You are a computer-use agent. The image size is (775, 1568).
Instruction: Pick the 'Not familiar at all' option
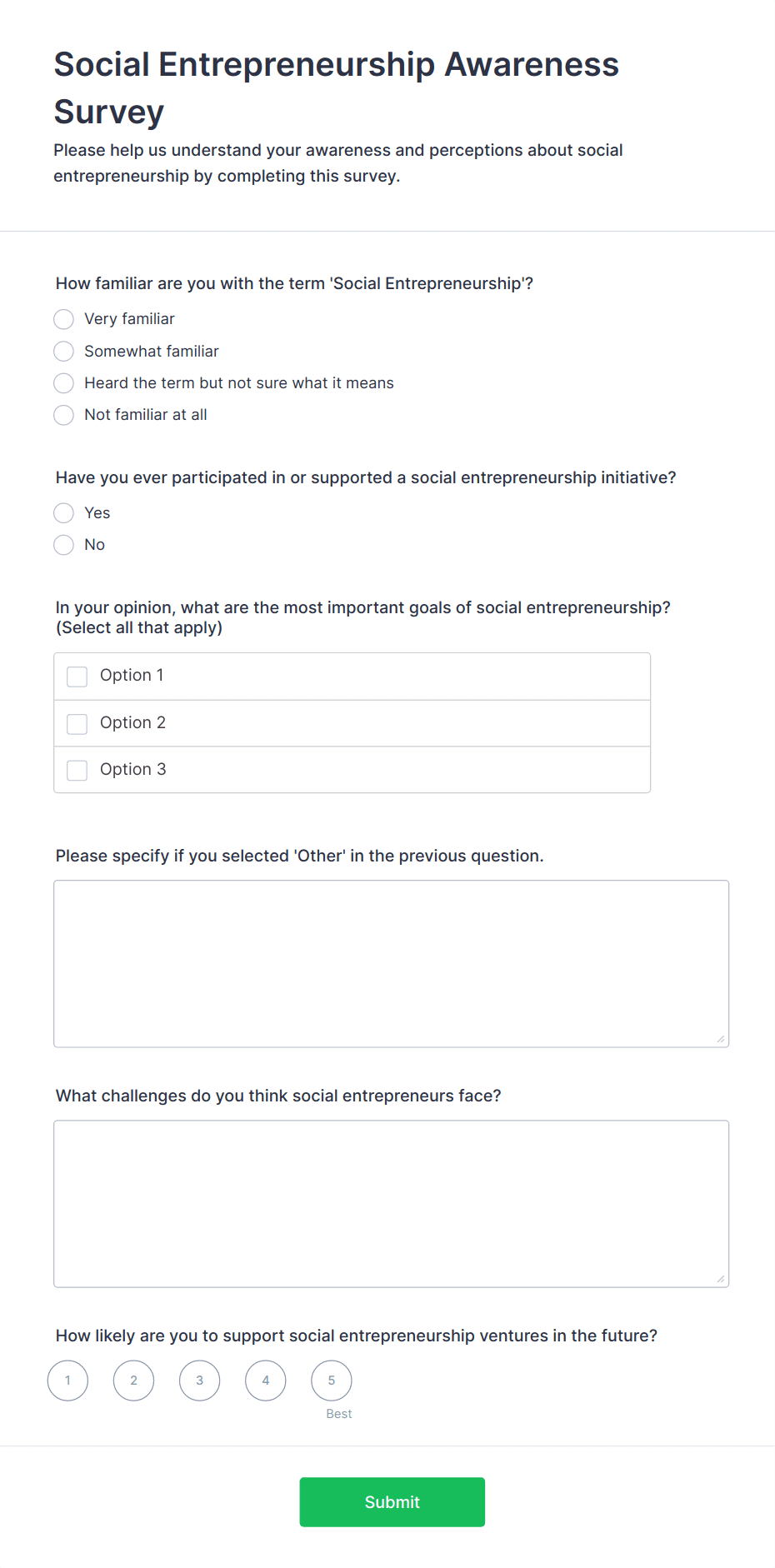[64, 415]
